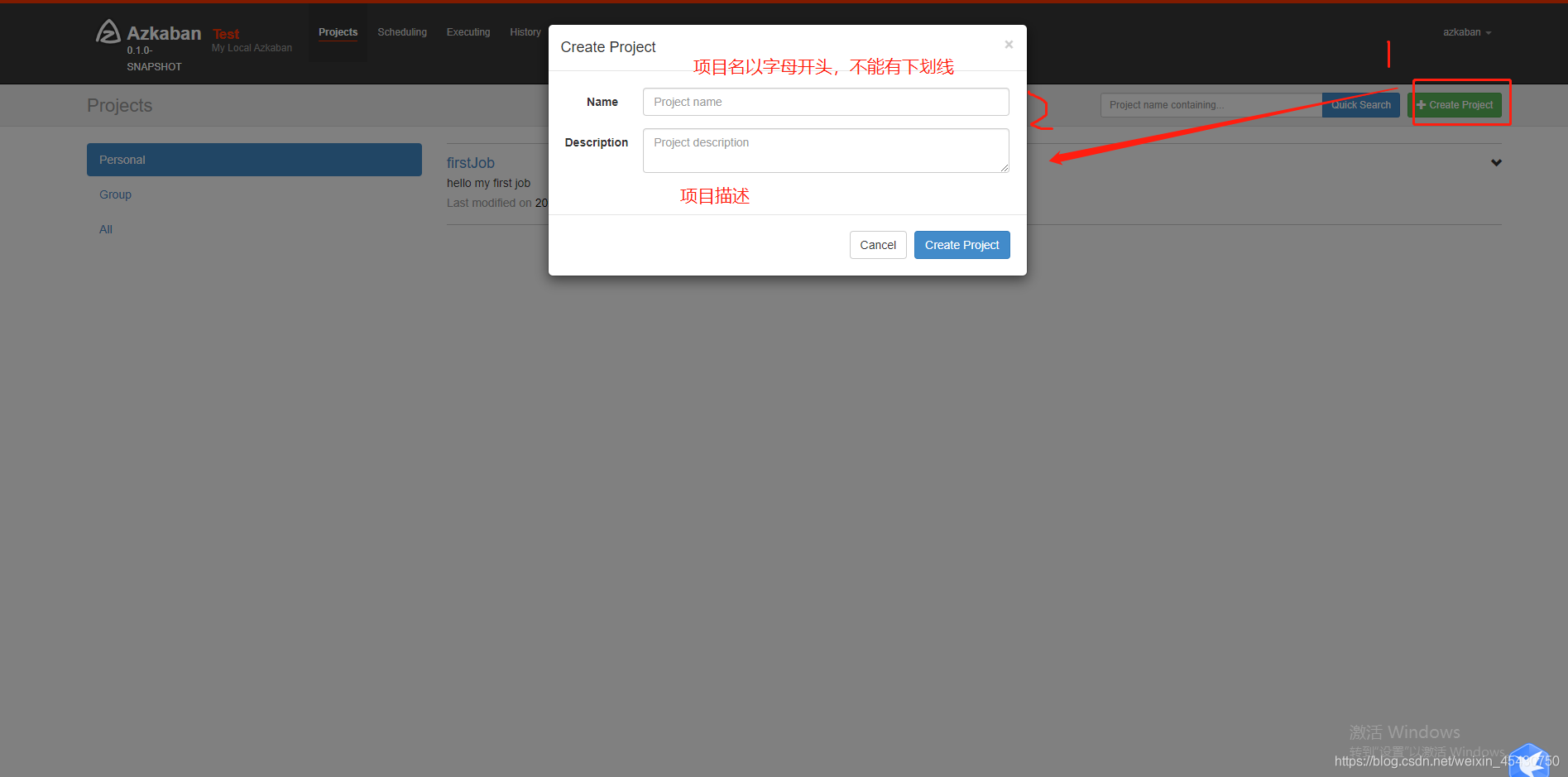The height and width of the screenshot is (777, 1568).
Task: Expand the firstJob project chevron
Action: (x=1496, y=163)
